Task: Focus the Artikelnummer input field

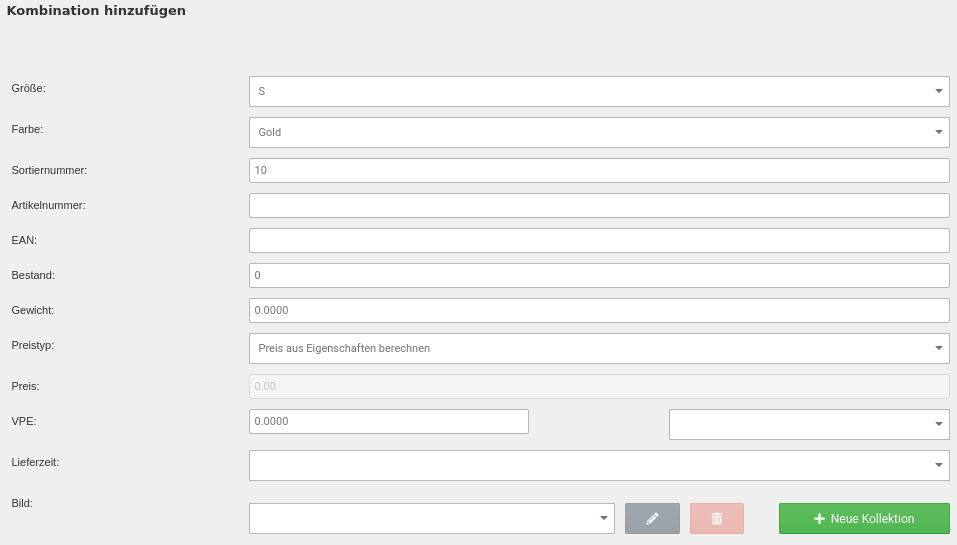Action: (x=598, y=205)
